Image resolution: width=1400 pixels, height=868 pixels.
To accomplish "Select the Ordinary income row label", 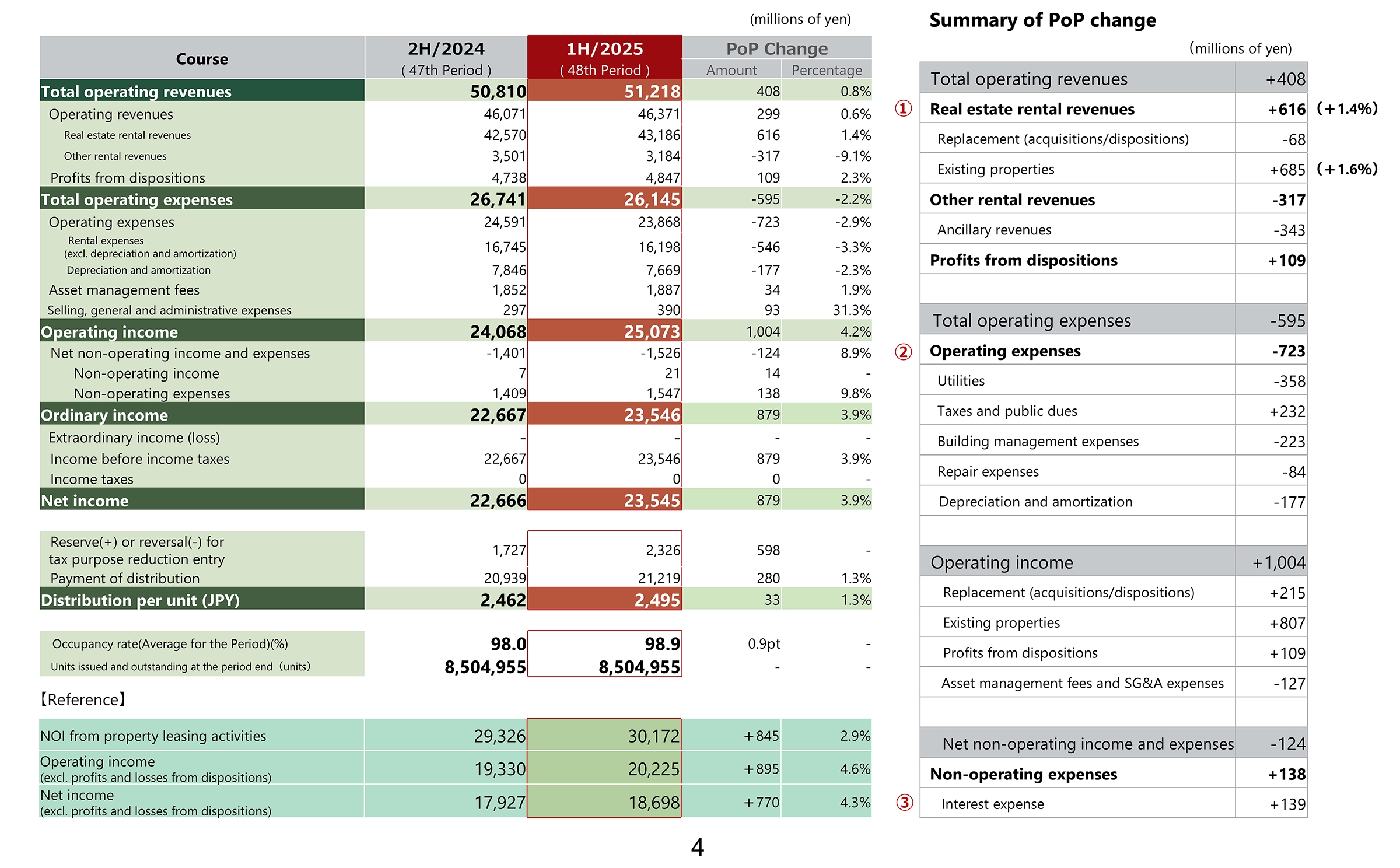I will (x=104, y=415).
